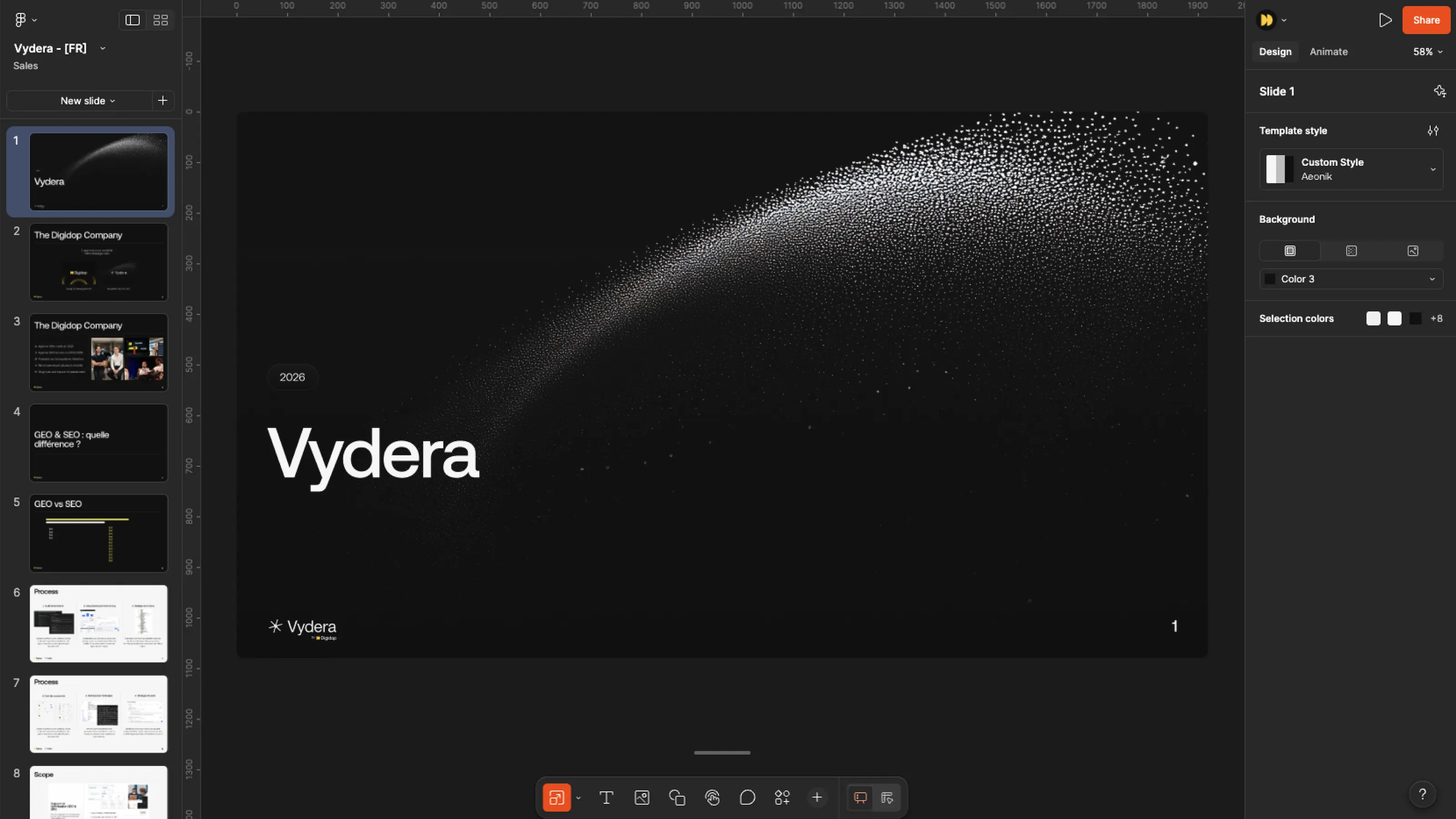The height and width of the screenshot is (819, 1456).
Task: Add a comment with the Comment tool
Action: 747,798
